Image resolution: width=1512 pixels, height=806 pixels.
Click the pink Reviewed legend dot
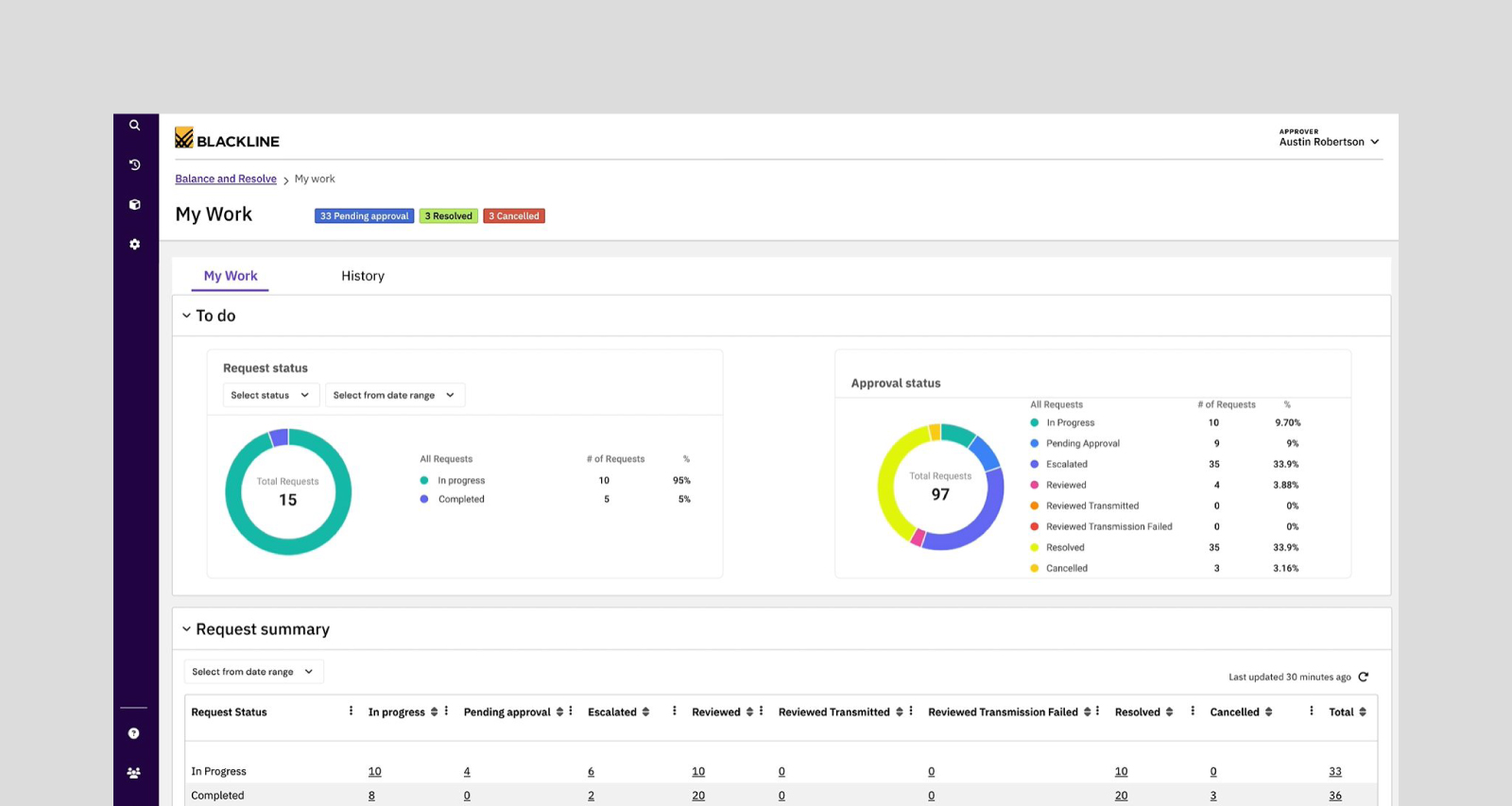(1035, 485)
